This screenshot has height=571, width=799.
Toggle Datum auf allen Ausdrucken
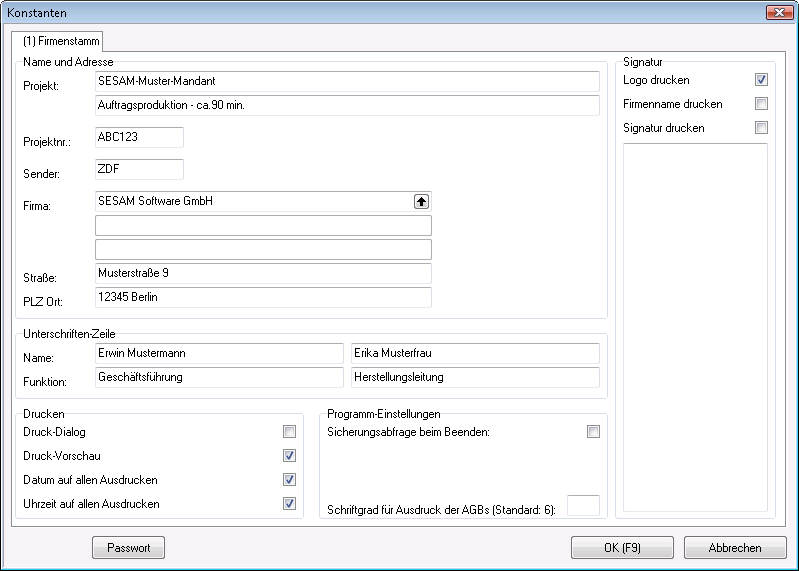point(289,480)
